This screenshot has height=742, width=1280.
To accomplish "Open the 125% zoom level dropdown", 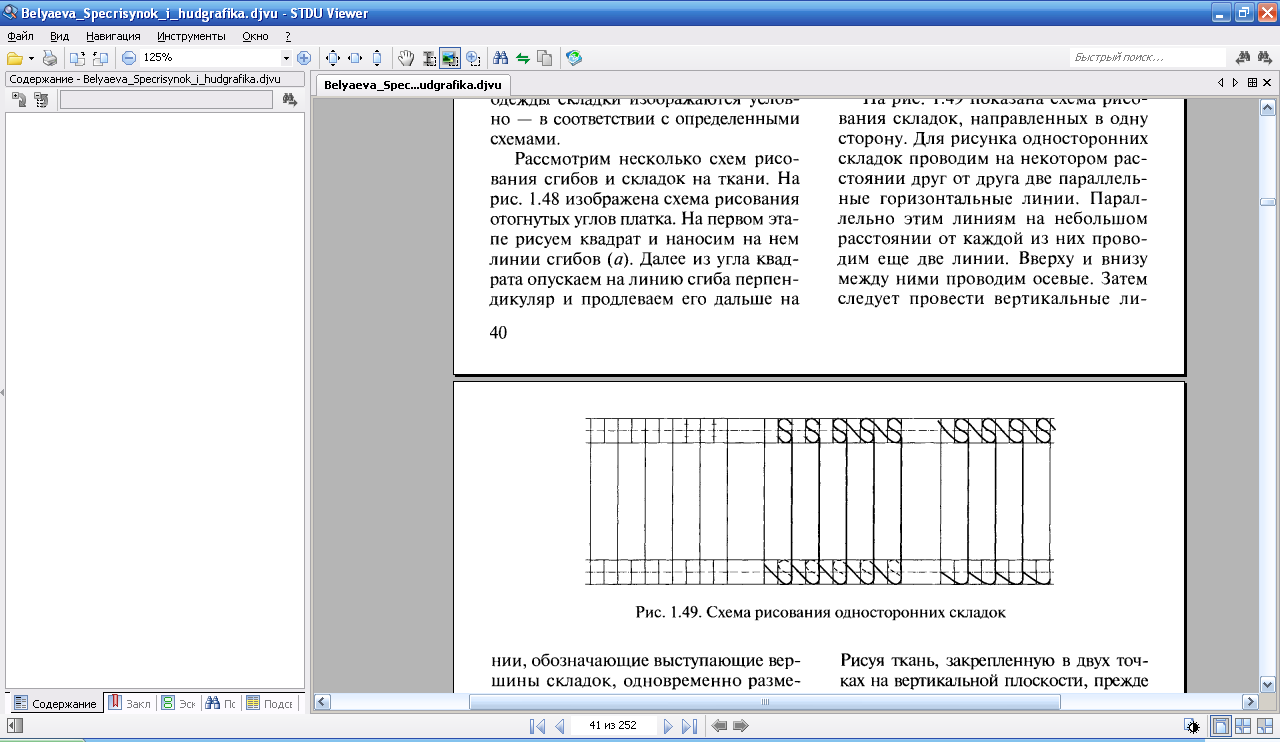I will [x=286, y=58].
